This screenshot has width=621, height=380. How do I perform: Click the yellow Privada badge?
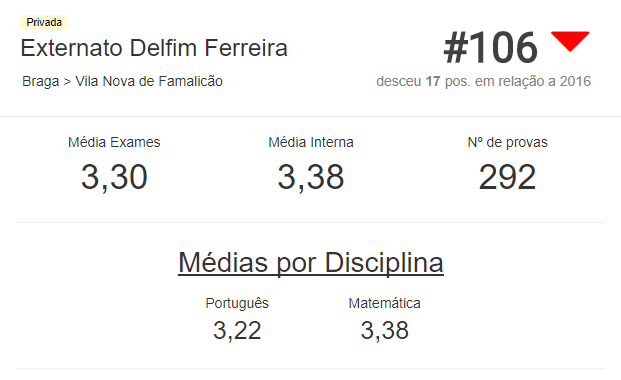coord(44,22)
